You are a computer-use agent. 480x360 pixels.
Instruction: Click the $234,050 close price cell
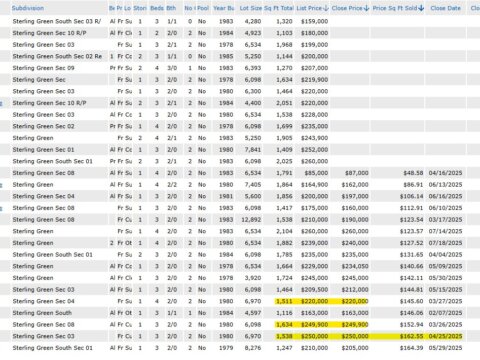[x=355, y=266]
